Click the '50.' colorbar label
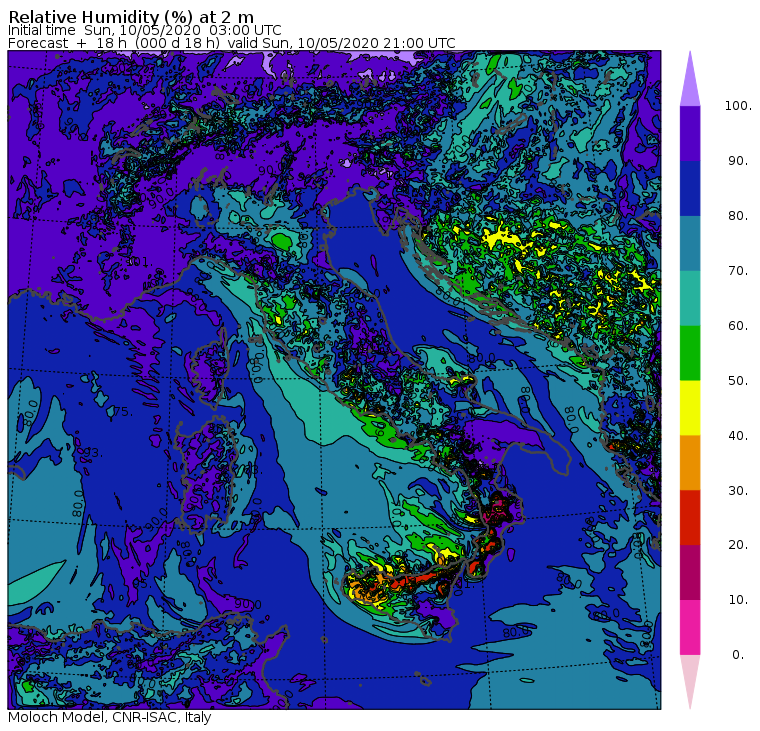 pos(738,381)
